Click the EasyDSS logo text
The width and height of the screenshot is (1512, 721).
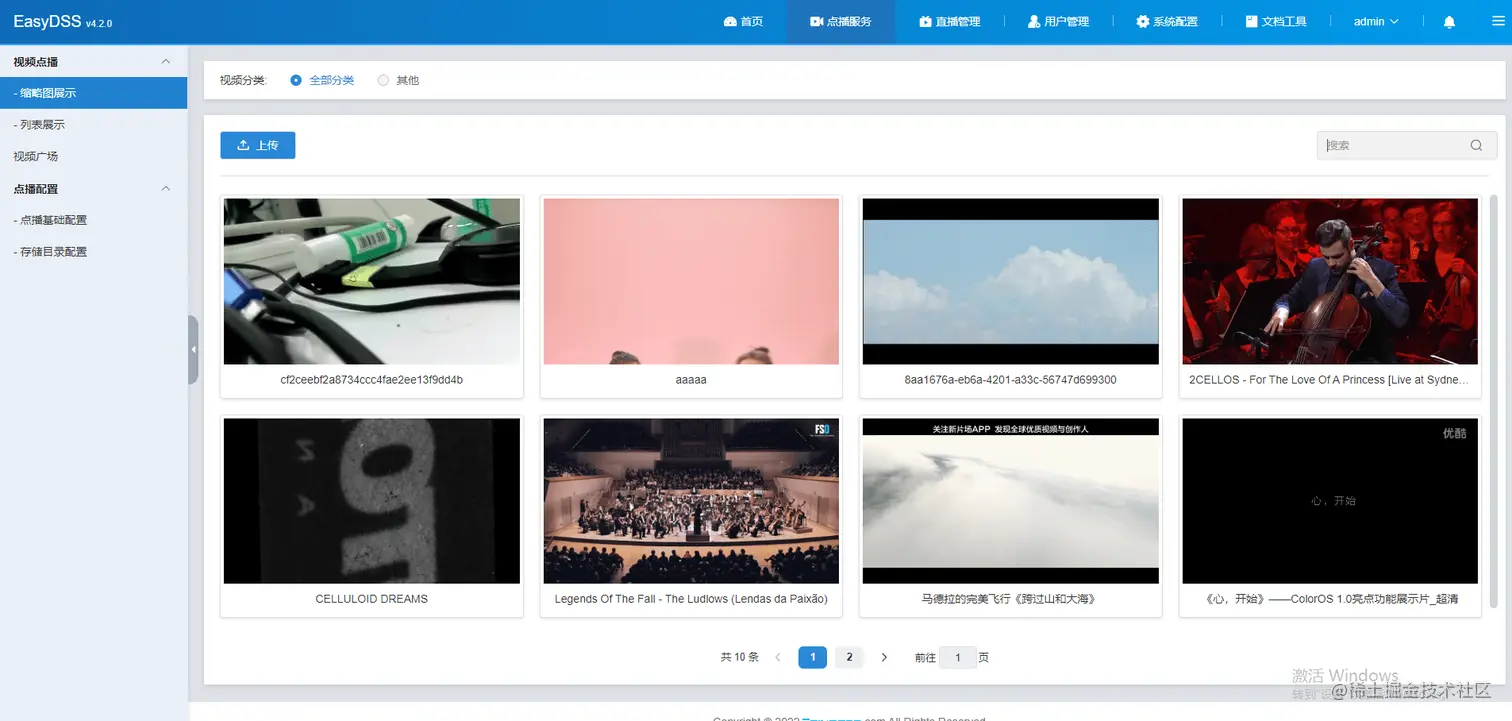click(x=47, y=21)
